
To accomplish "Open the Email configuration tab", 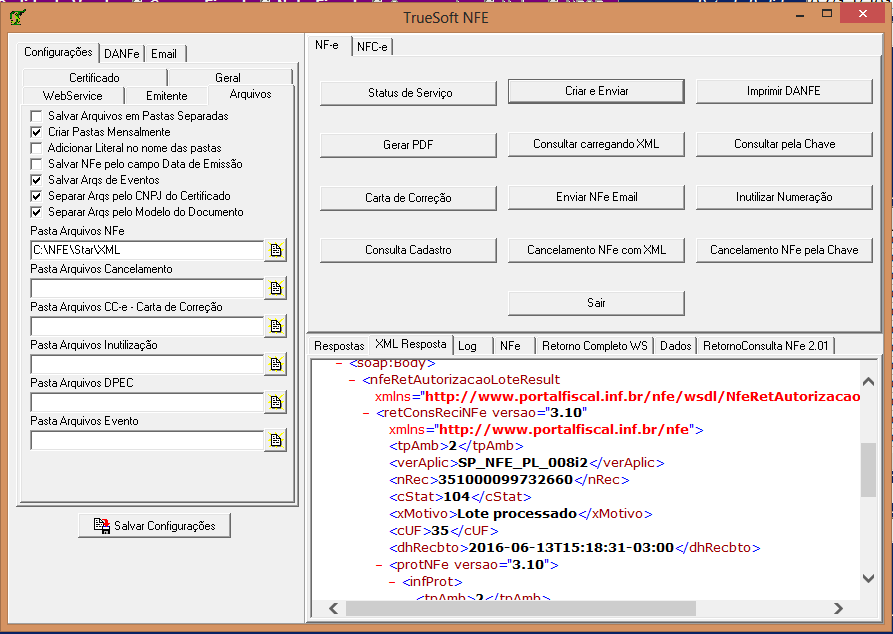I will point(164,54).
